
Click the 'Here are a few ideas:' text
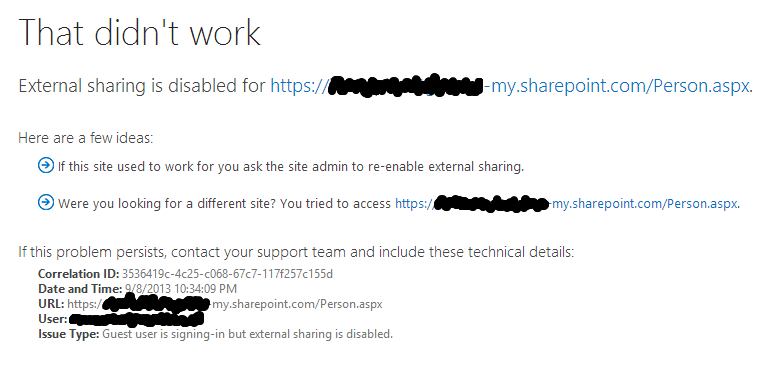pos(86,138)
